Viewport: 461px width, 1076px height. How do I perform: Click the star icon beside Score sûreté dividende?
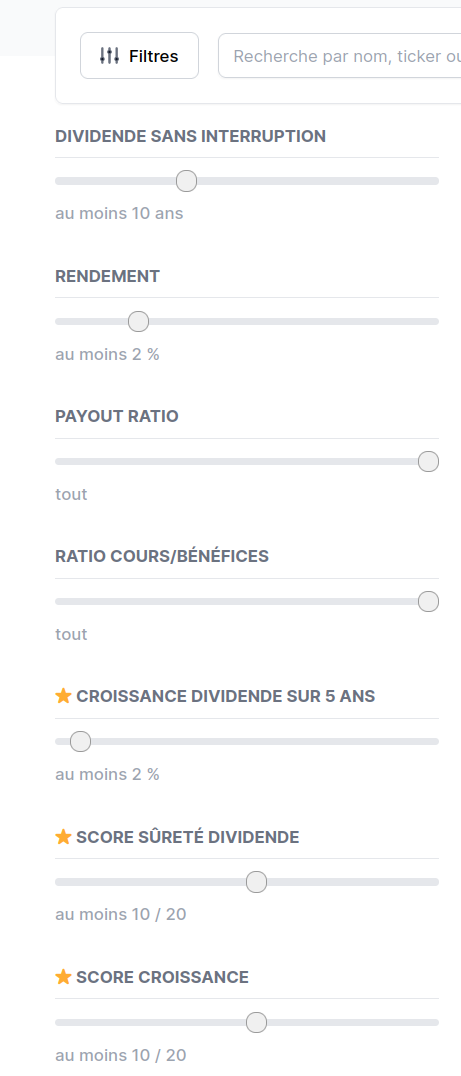coord(63,837)
